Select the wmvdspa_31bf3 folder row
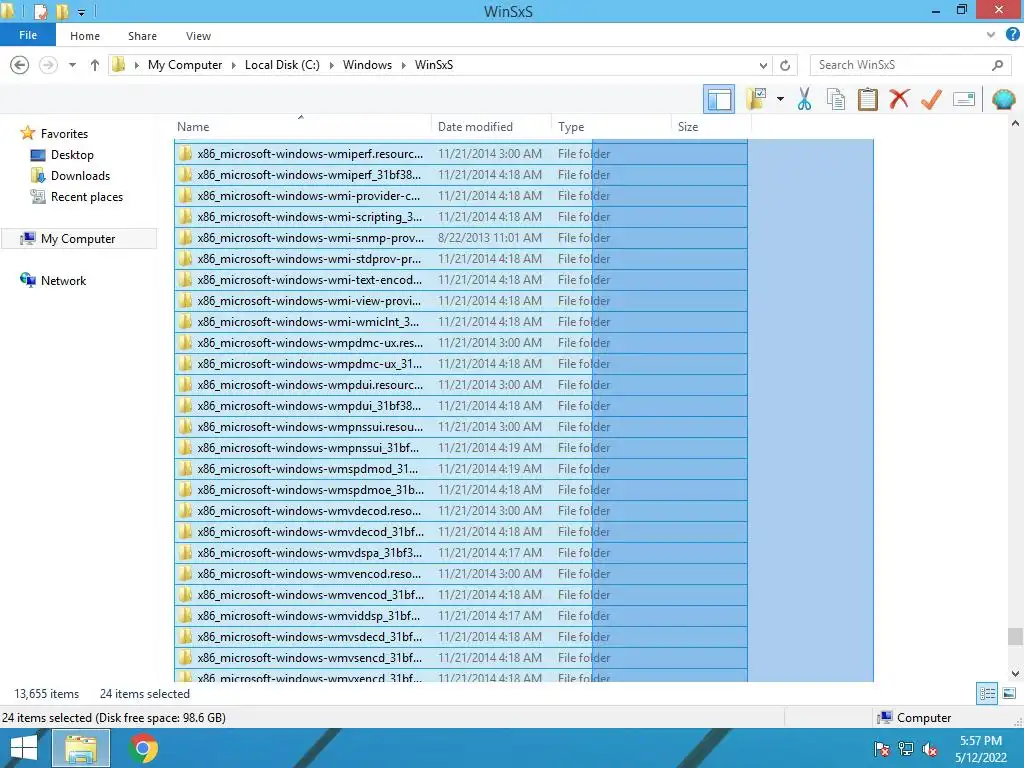The width and height of the screenshot is (1024, 768). [x=461, y=552]
